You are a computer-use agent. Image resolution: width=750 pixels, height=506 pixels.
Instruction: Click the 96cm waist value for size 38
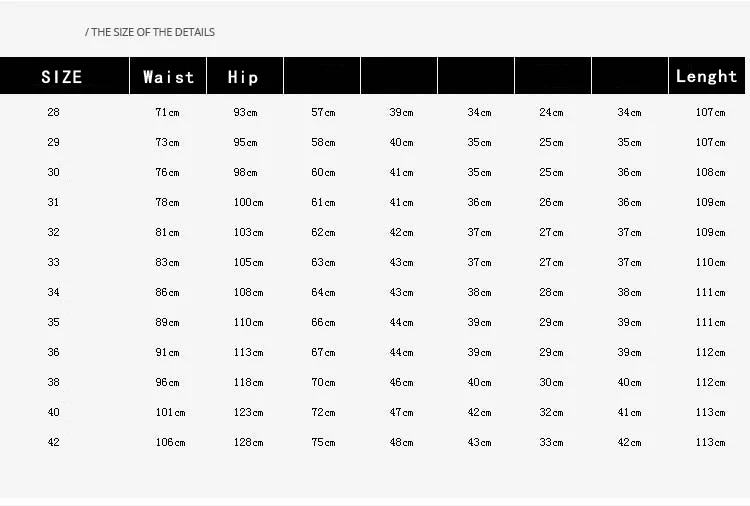click(x=167, y=382)
